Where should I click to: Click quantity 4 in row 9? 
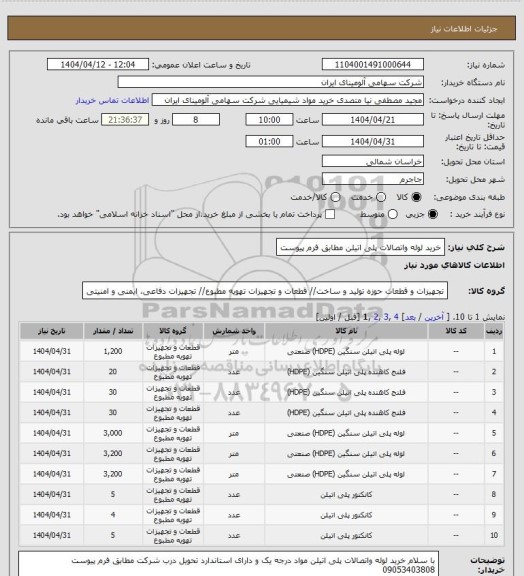pyautogui.click(x=113, y=515)
